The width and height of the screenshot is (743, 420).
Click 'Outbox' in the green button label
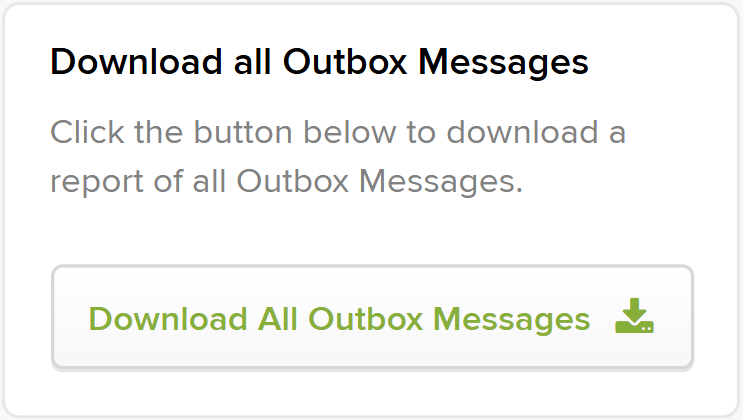(x=365, y=319)
